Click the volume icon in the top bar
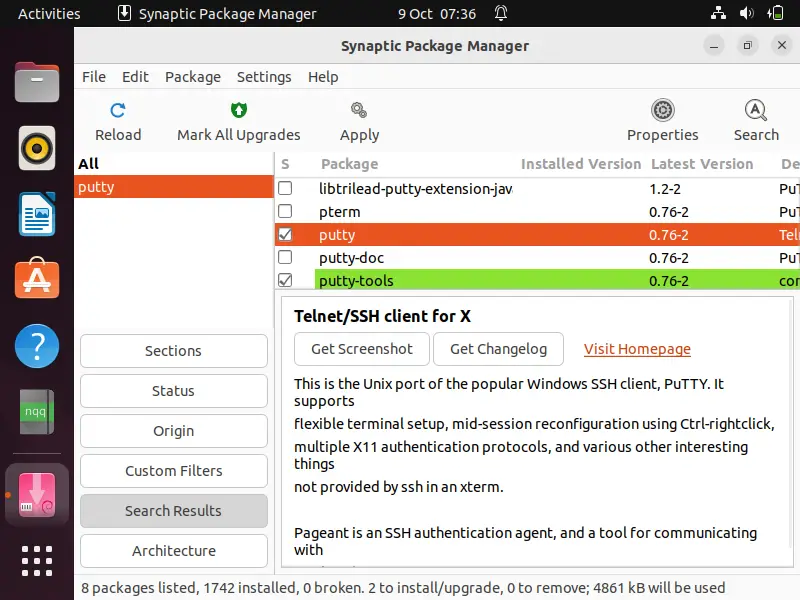The height and width of the screenshot is (600, 800). 746,13
